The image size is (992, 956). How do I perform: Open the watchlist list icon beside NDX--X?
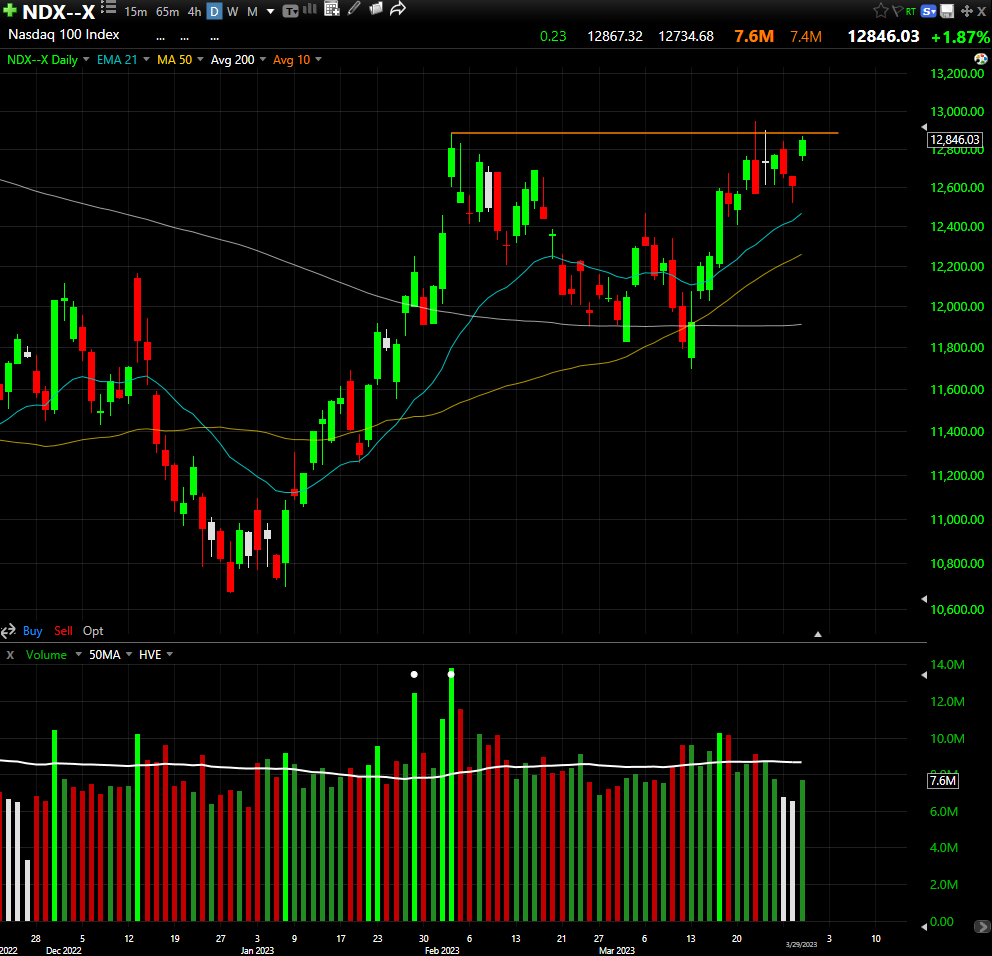coord(108,8)
